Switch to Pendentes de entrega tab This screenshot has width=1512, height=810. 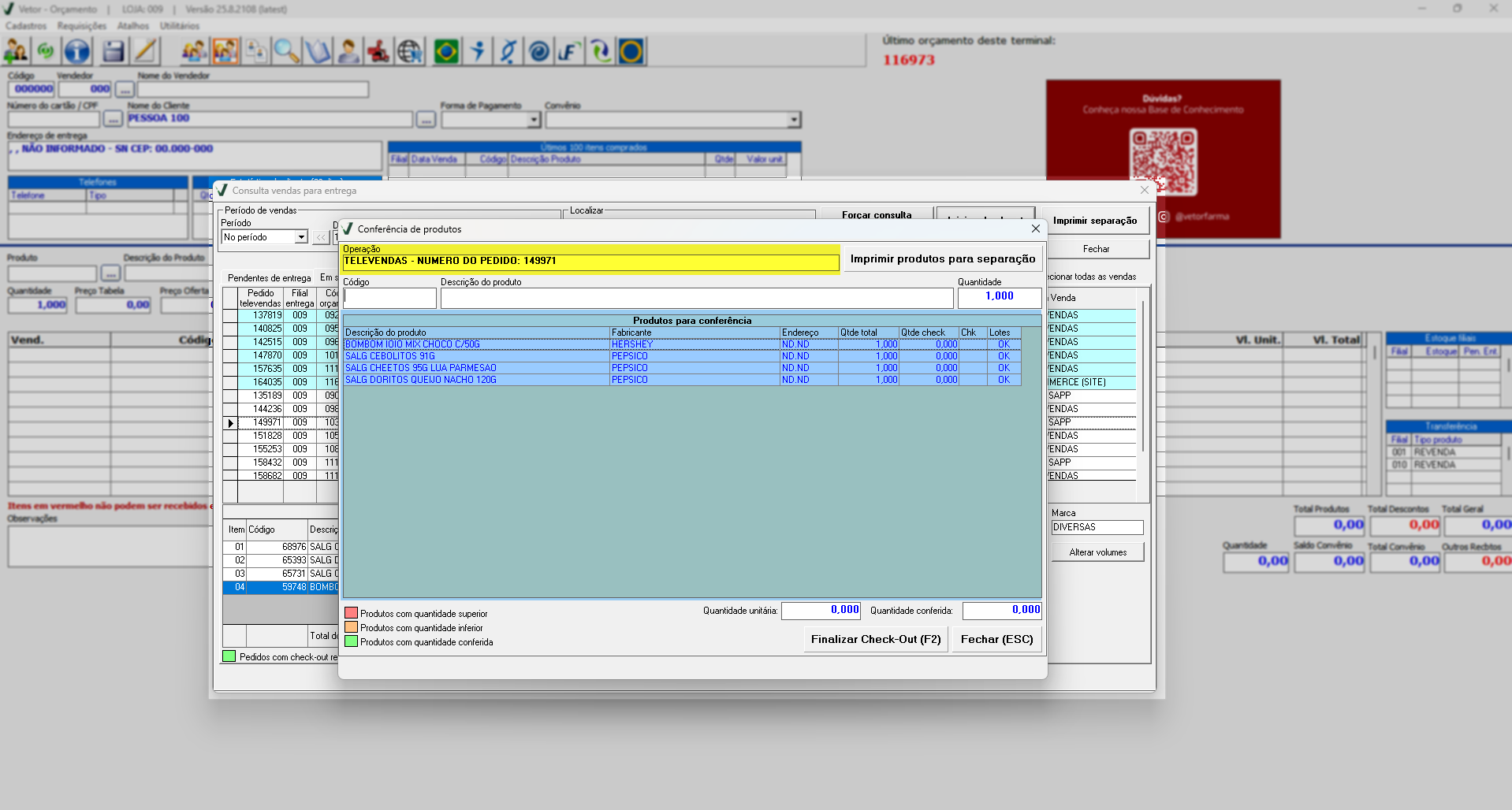coord(269,278)
